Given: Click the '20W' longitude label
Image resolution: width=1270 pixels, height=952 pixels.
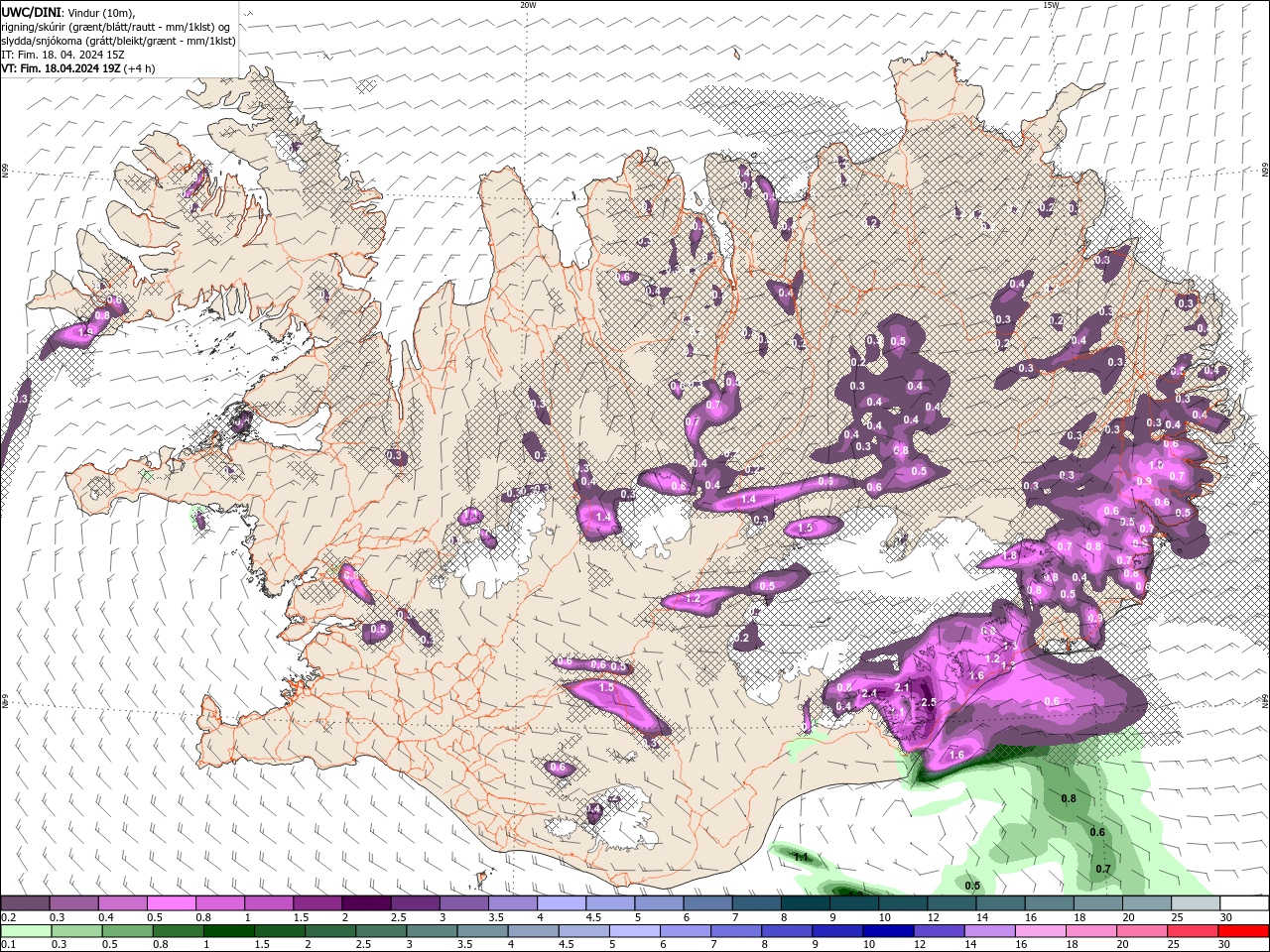Looking at the screenshot, I should coord(529,5).
